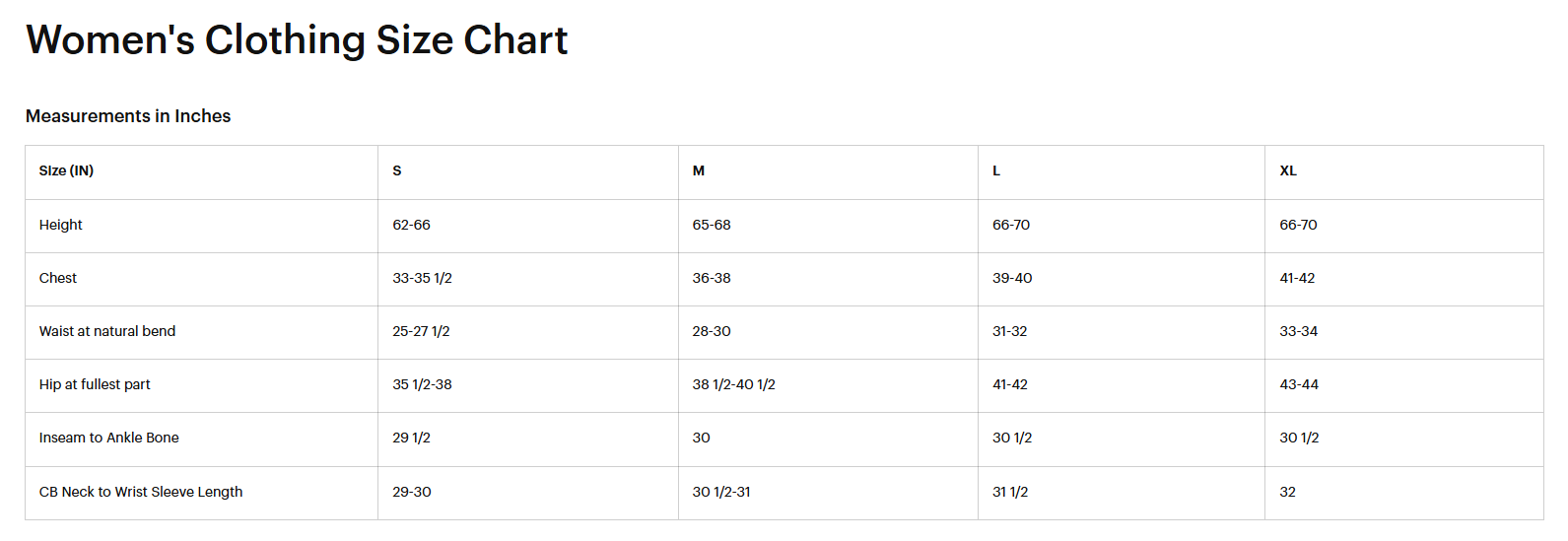
Task: Click the Women's Clothing Size Chart heading
Action: click(x=297, y=40)
